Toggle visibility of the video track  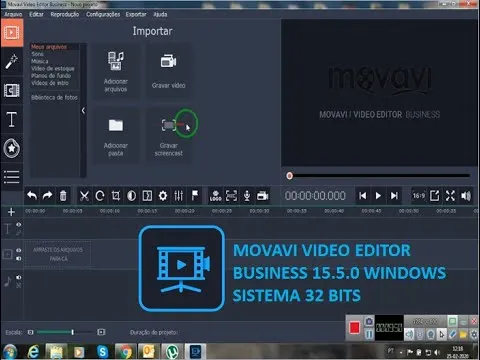pos(19,250)
